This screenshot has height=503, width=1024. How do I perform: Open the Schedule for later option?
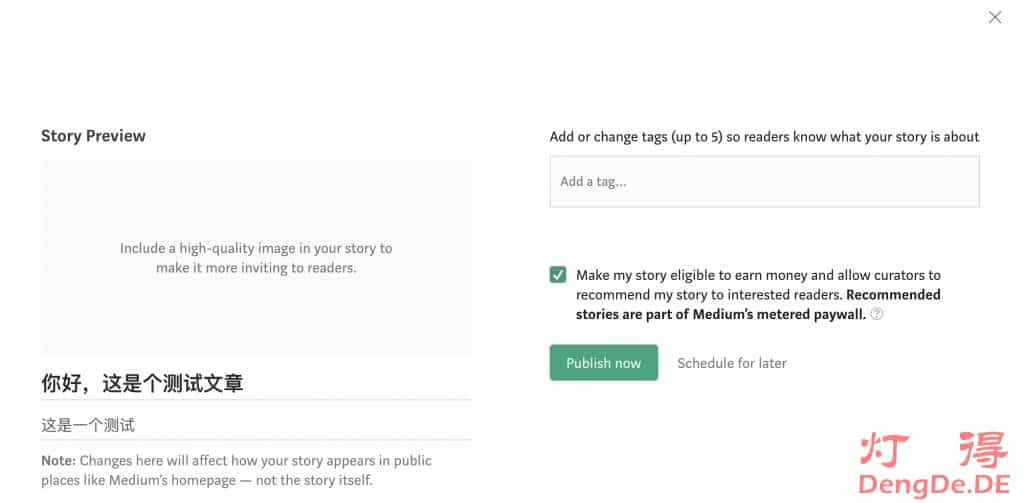[x=731, y=363]
